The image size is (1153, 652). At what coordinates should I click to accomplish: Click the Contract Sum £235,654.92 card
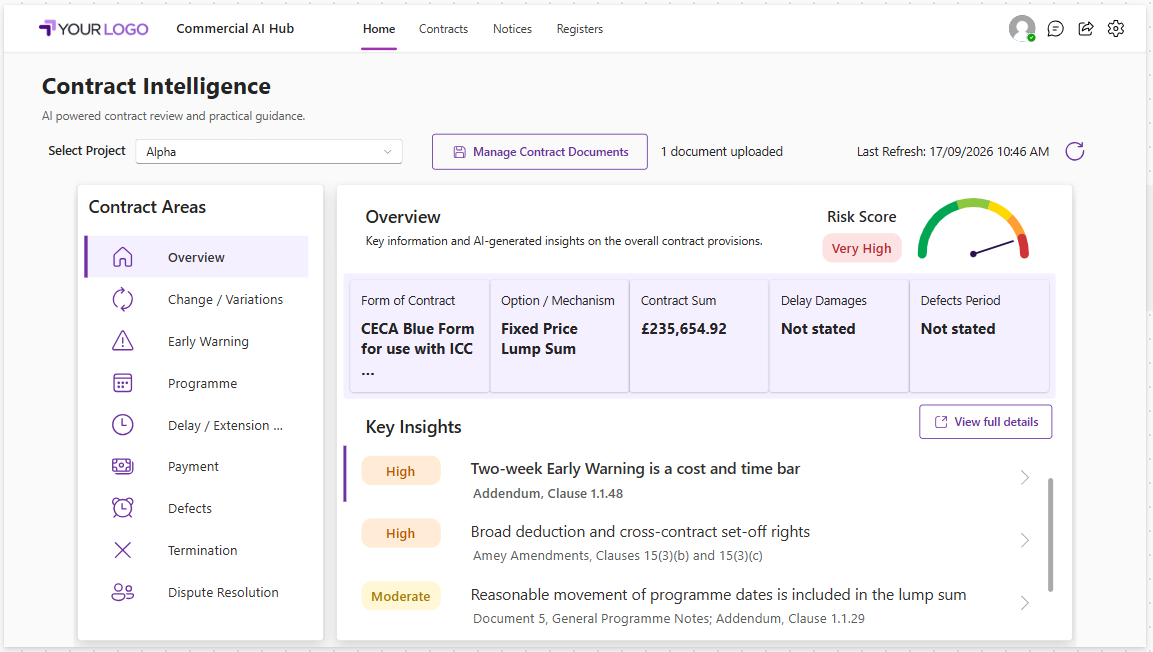tap(699, 336)
